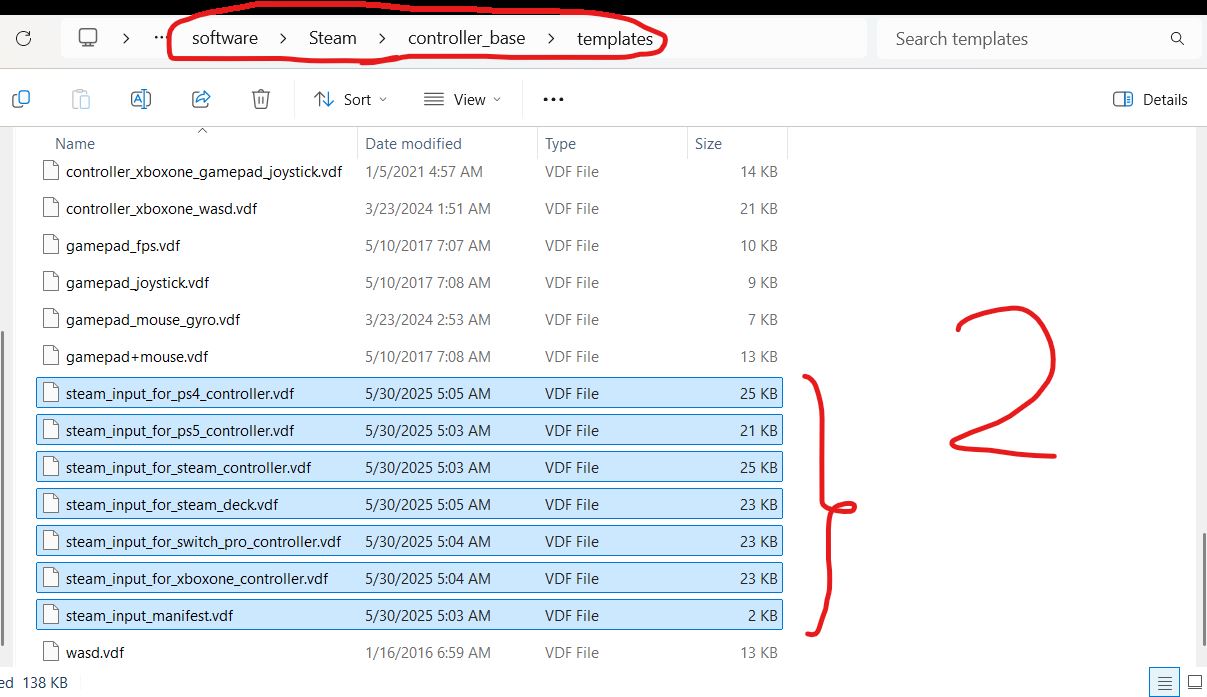Sort files by Size column header
This screenshot has width=1207, height=697.
pyautogui.click(x=708, y=144)
